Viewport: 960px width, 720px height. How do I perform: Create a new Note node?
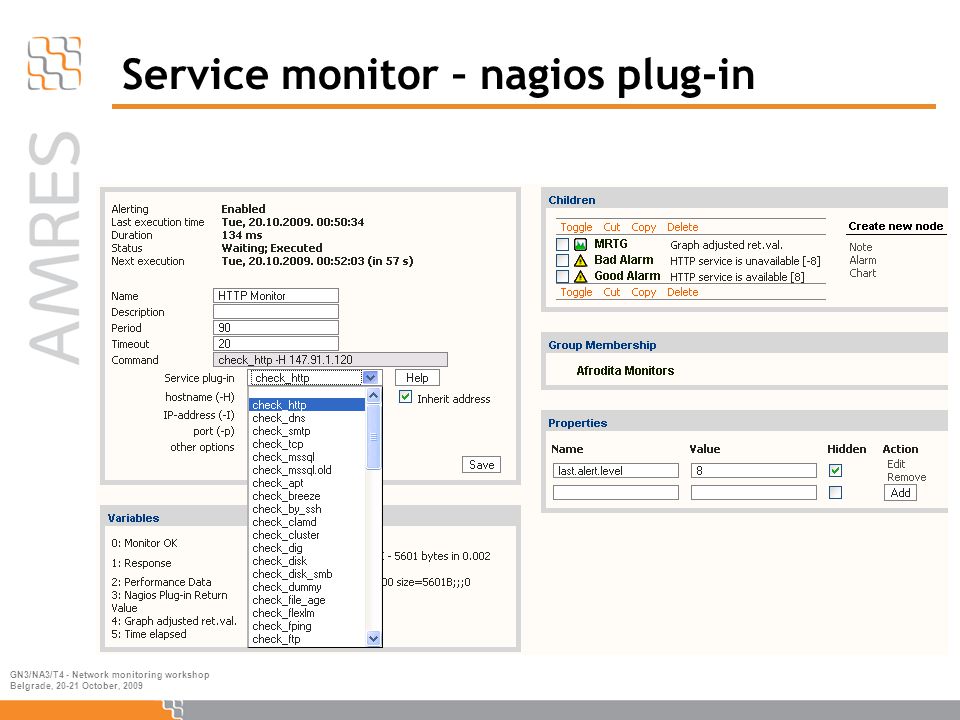(861, 247)
